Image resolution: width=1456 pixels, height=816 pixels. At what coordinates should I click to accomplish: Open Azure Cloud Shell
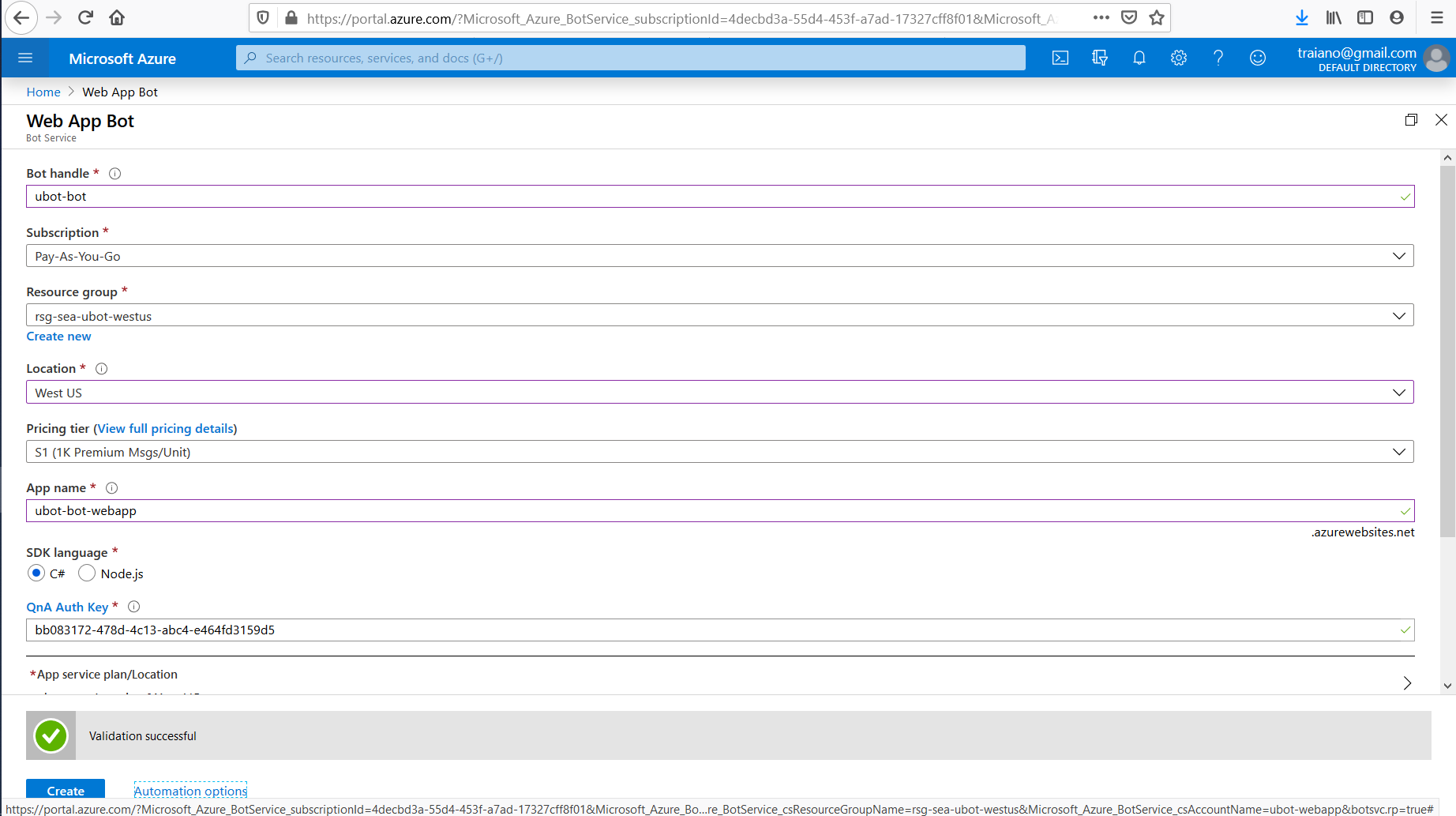pyautogui.click(x=1060, y=58)
